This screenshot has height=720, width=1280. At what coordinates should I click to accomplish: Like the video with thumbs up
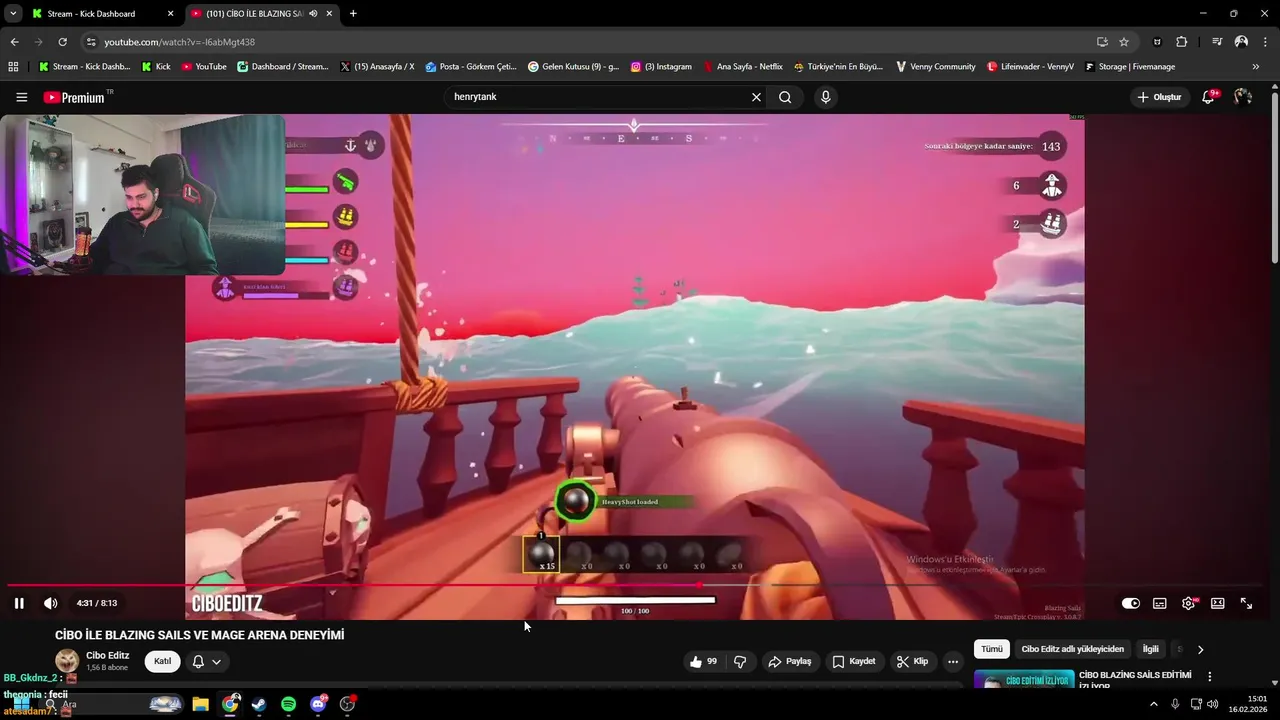point(704,661)
